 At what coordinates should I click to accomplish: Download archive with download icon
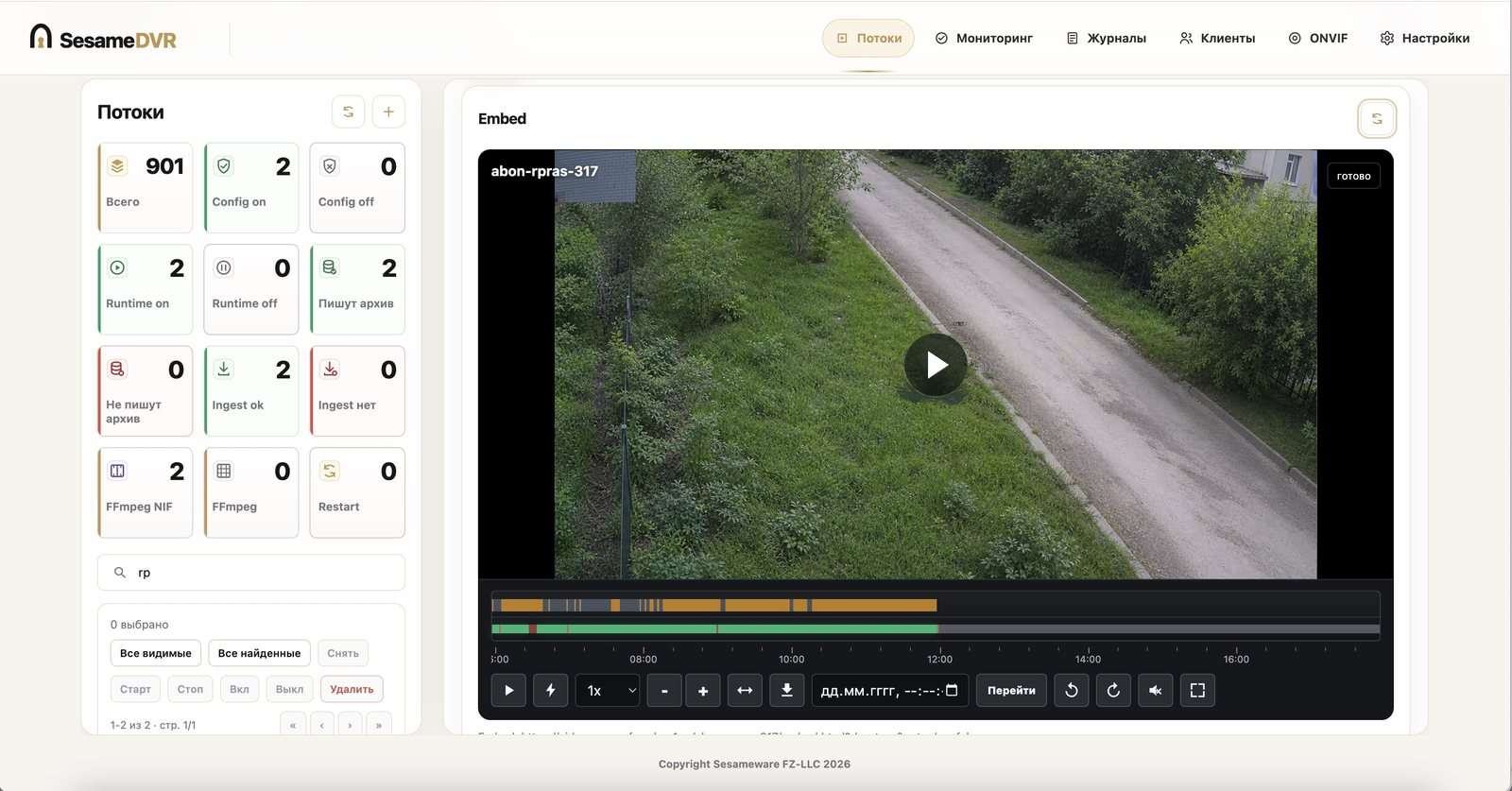[786, 691]
